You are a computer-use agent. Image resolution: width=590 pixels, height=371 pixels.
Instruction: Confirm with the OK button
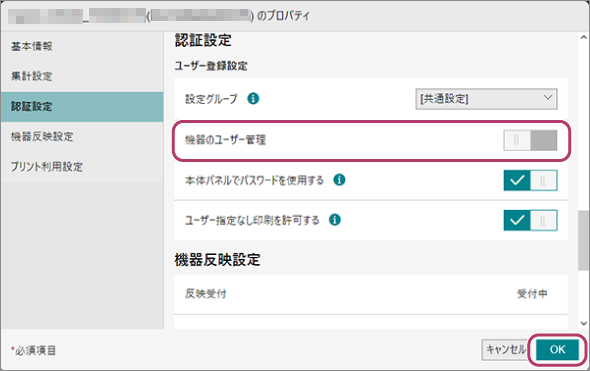[x=557, y=350]
